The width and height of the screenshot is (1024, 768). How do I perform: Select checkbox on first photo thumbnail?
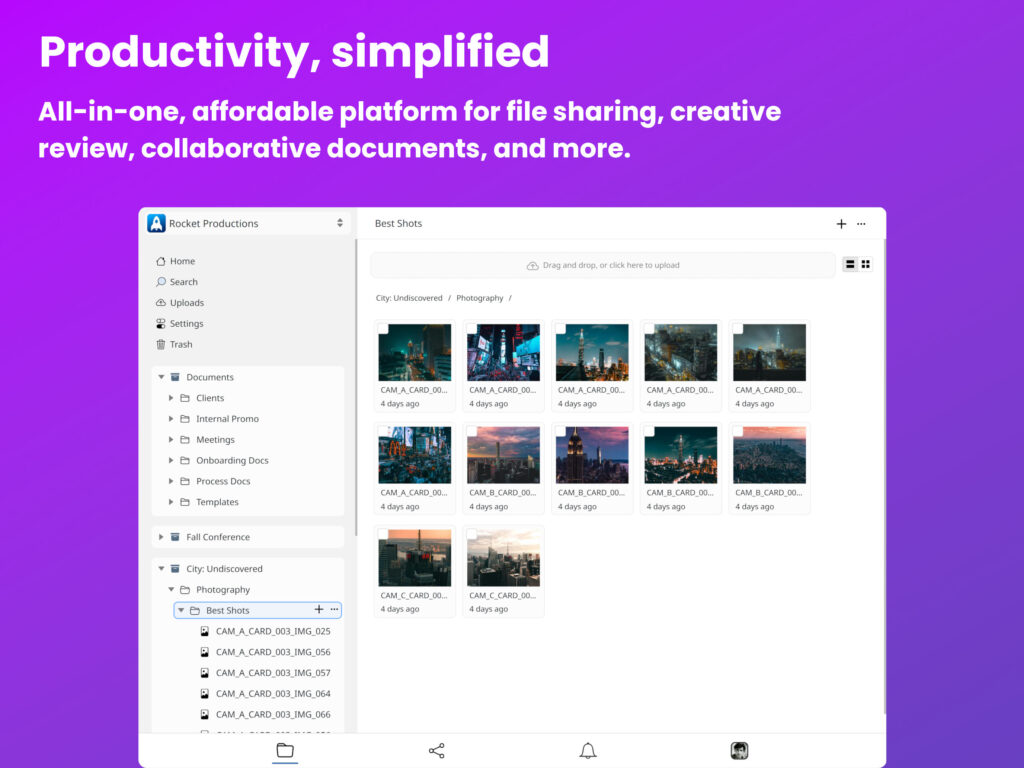point(384,329)
